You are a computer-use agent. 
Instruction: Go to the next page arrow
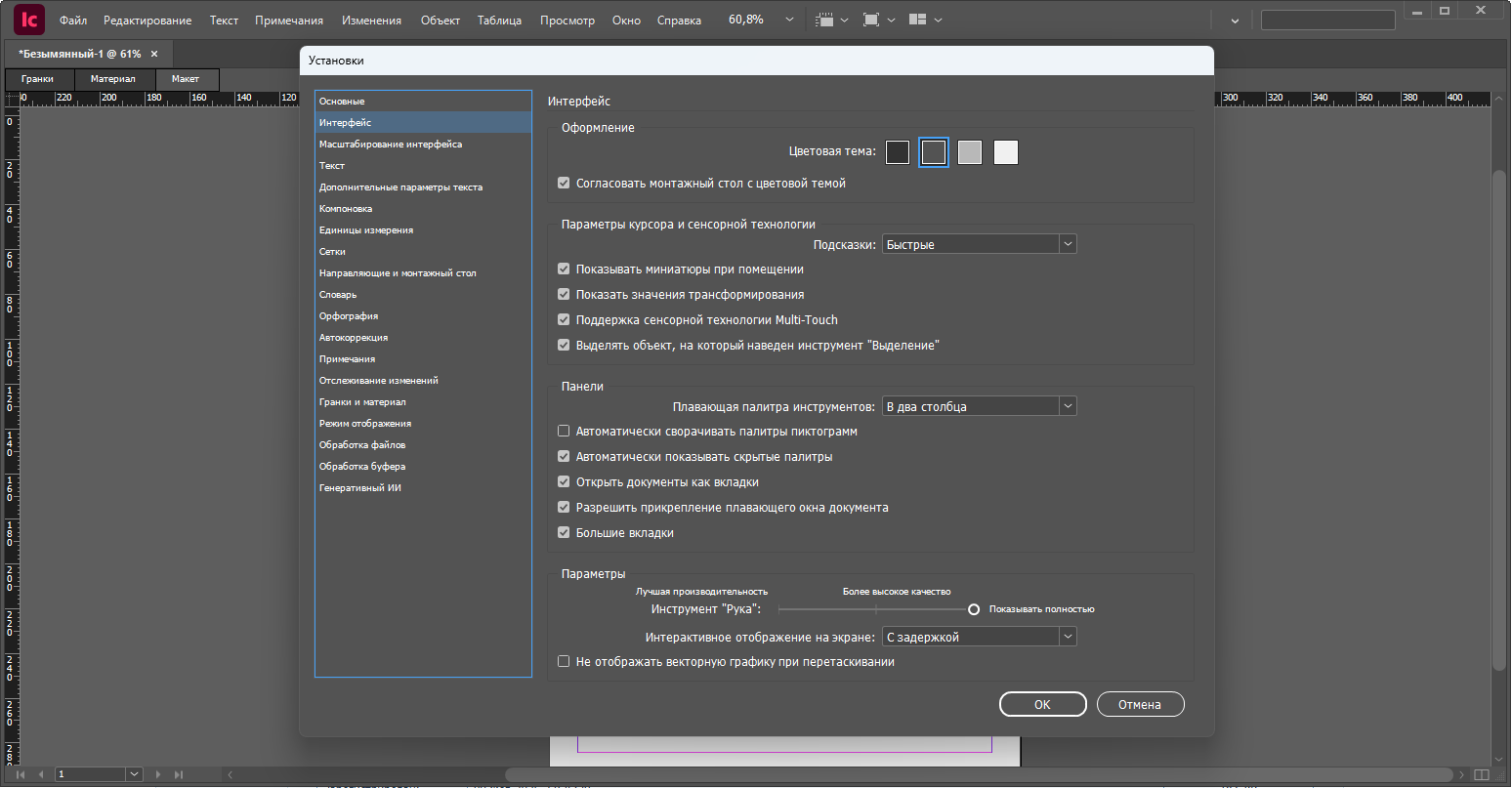tap(159, 774)
